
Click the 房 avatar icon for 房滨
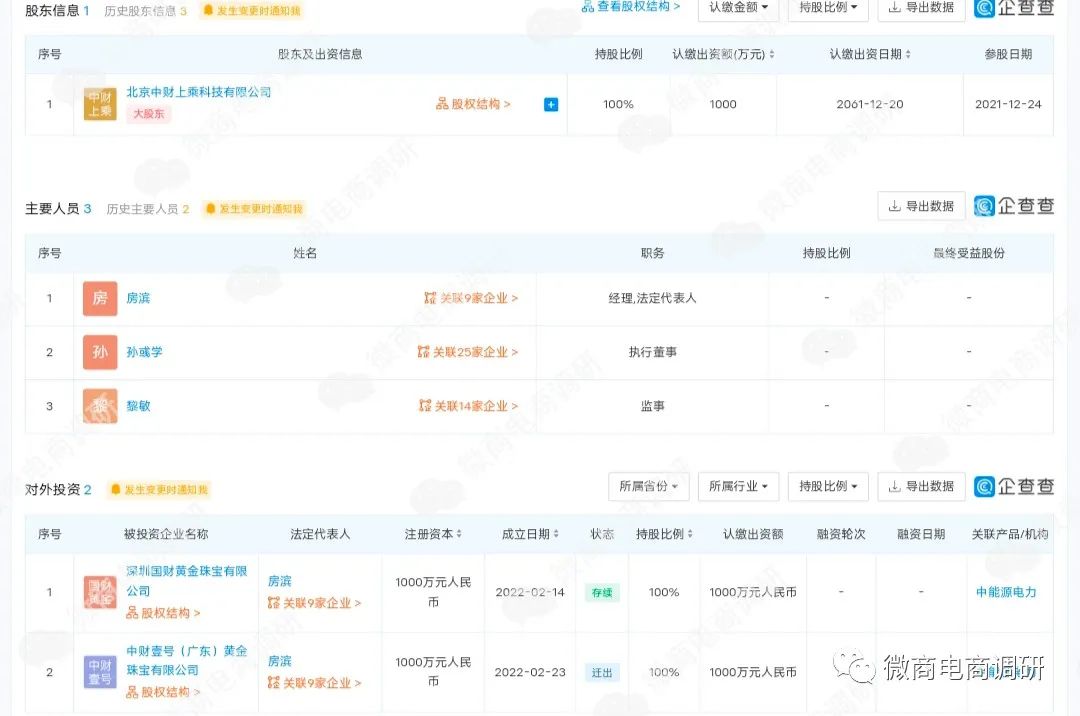100,298
